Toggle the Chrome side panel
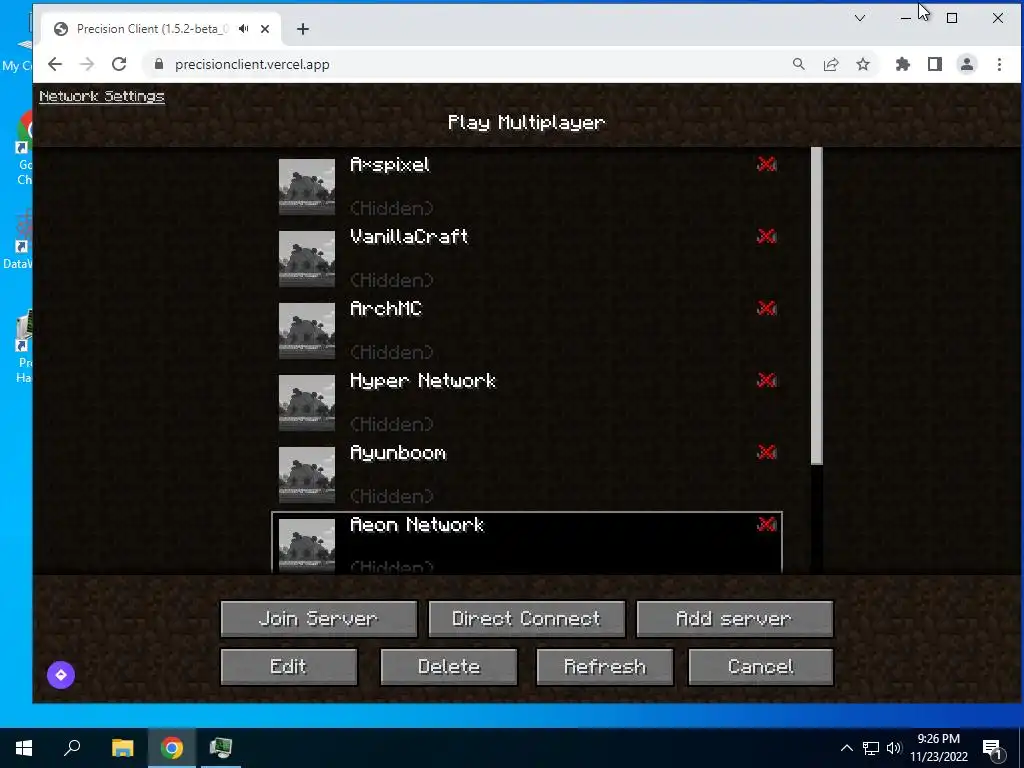 tap(935, 64)
